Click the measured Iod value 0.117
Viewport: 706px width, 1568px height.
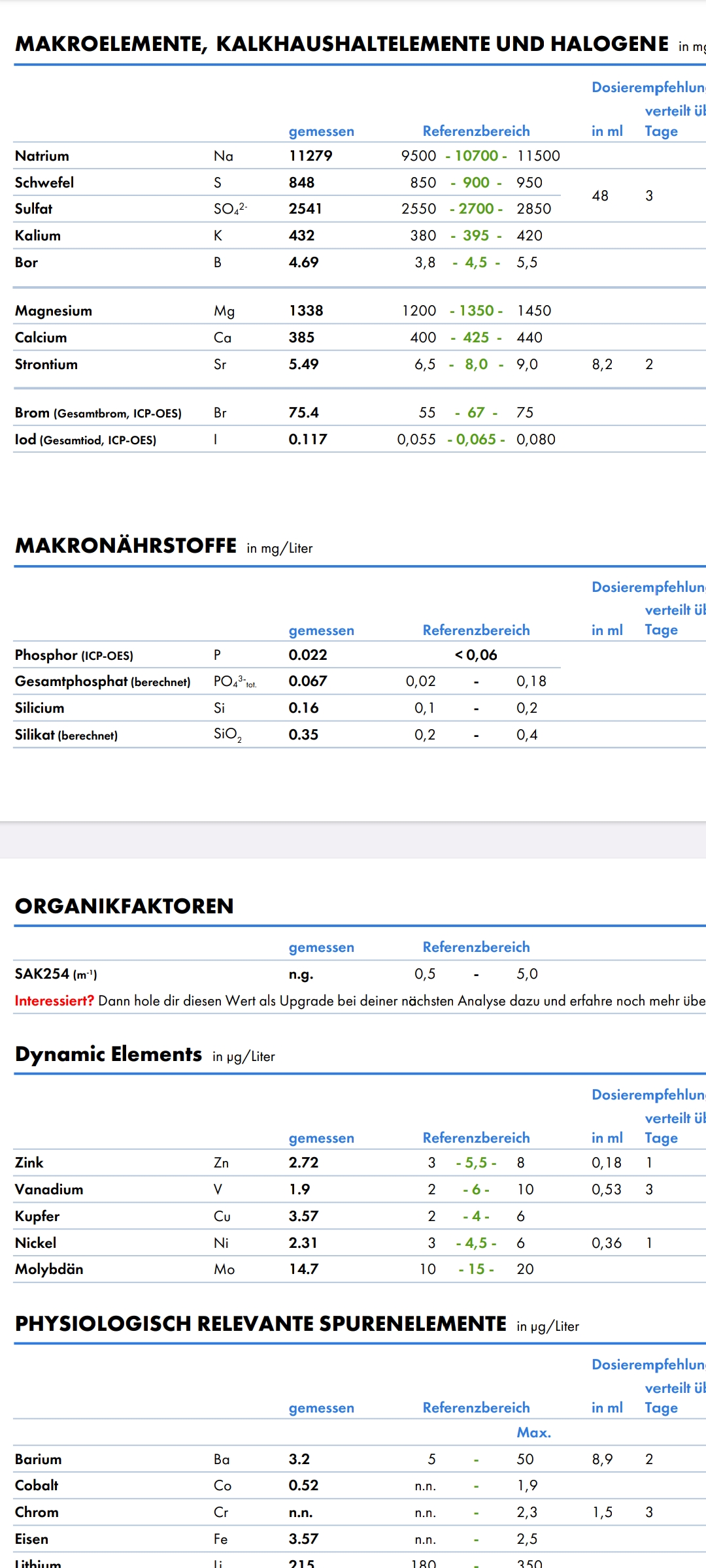308,439
